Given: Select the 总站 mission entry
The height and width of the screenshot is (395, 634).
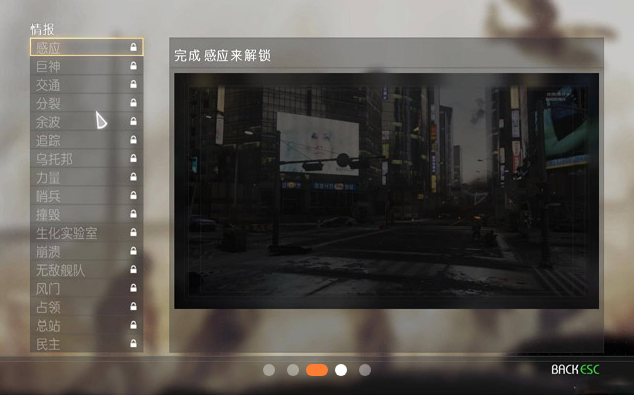Looking at the screenshot, I should pos(87,325).
